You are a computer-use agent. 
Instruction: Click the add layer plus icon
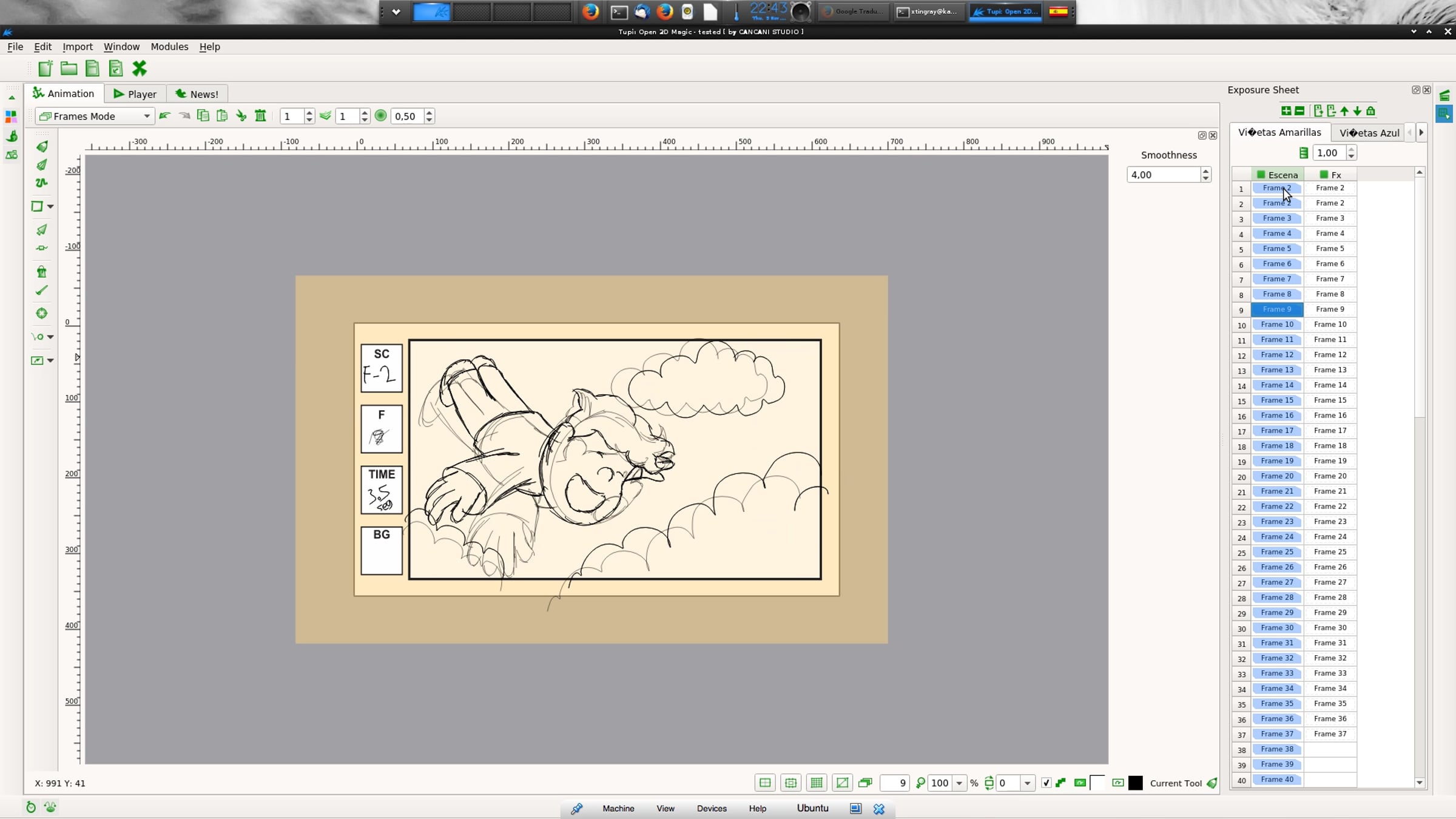click(1286, 111)
